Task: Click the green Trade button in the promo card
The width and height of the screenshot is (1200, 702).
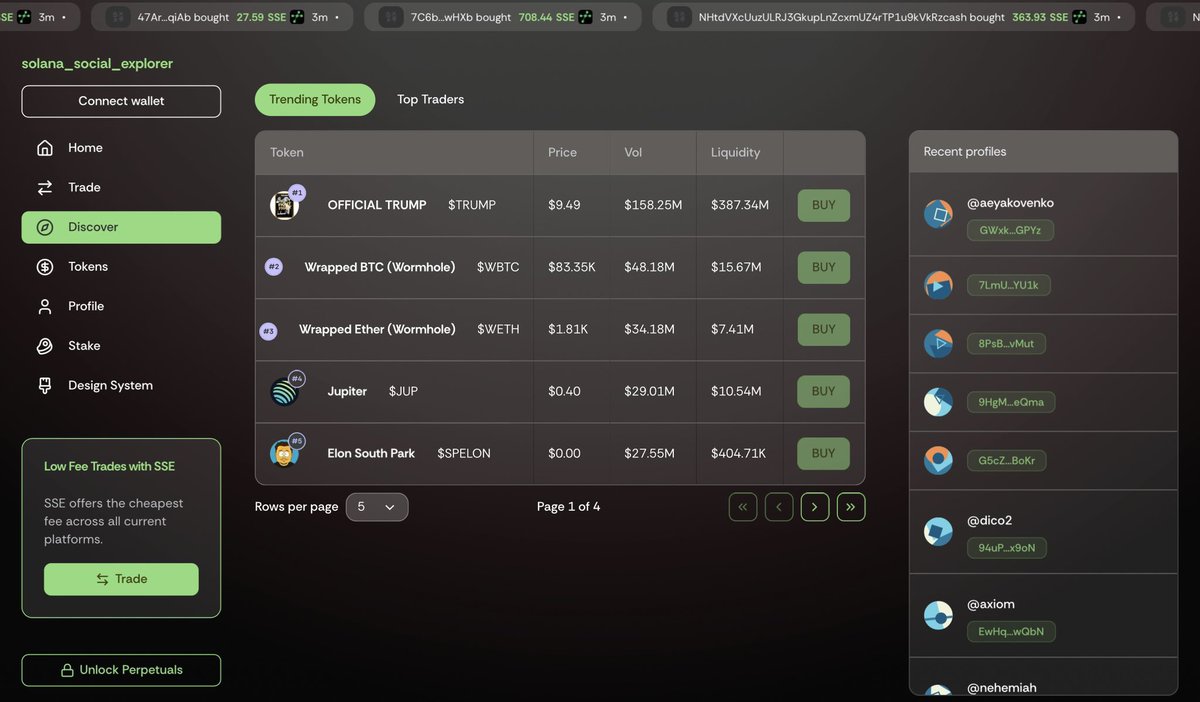Action: coord(121,579)
